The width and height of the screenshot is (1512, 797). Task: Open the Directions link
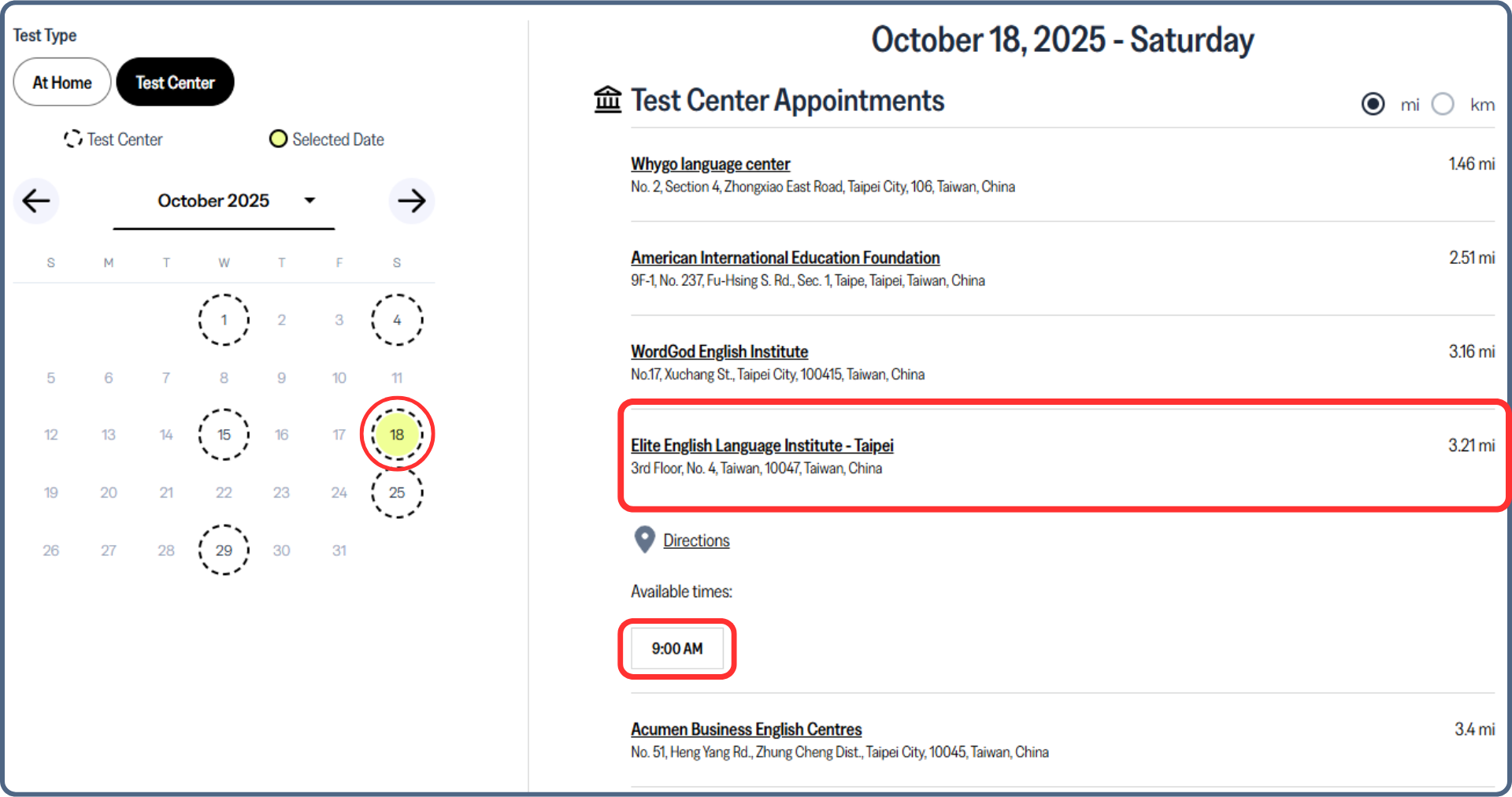point(696,541)
